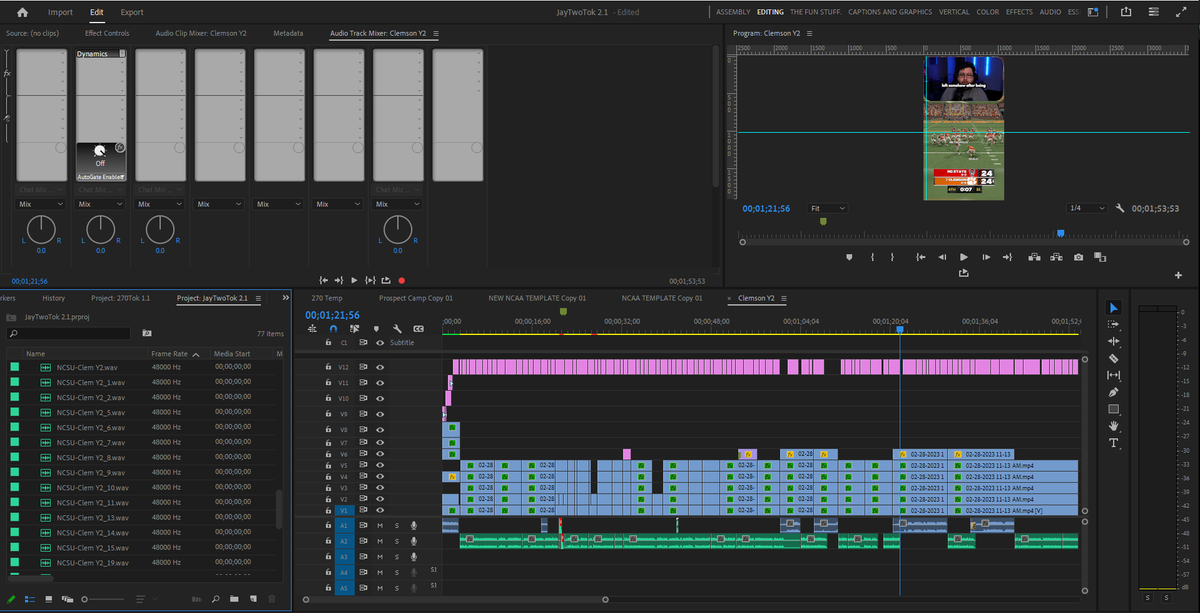The image size is (1200, 613).
Task: Click Add Marker in Program monitor
Action: click(x=849, y=257)
